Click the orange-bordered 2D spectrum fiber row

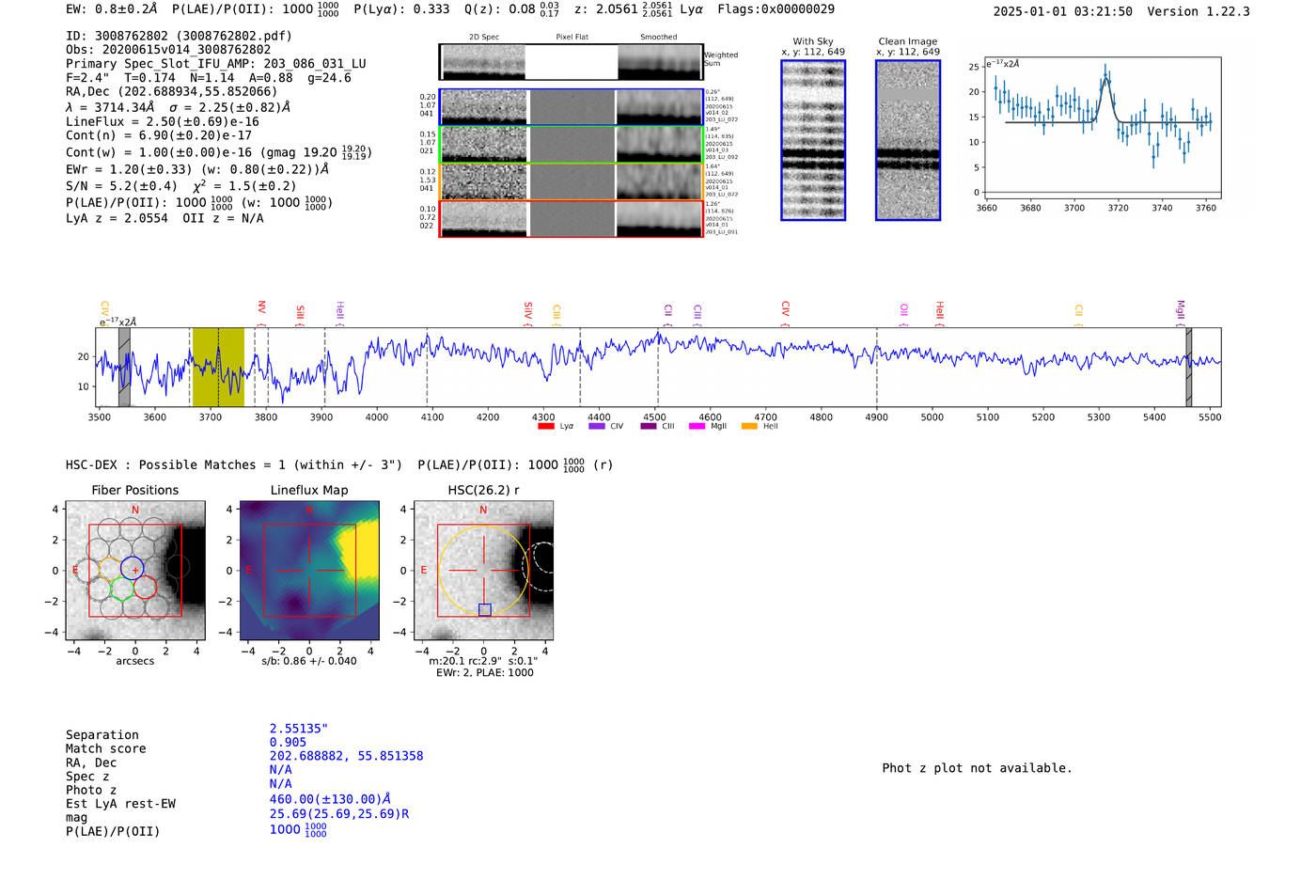(572, 181)
